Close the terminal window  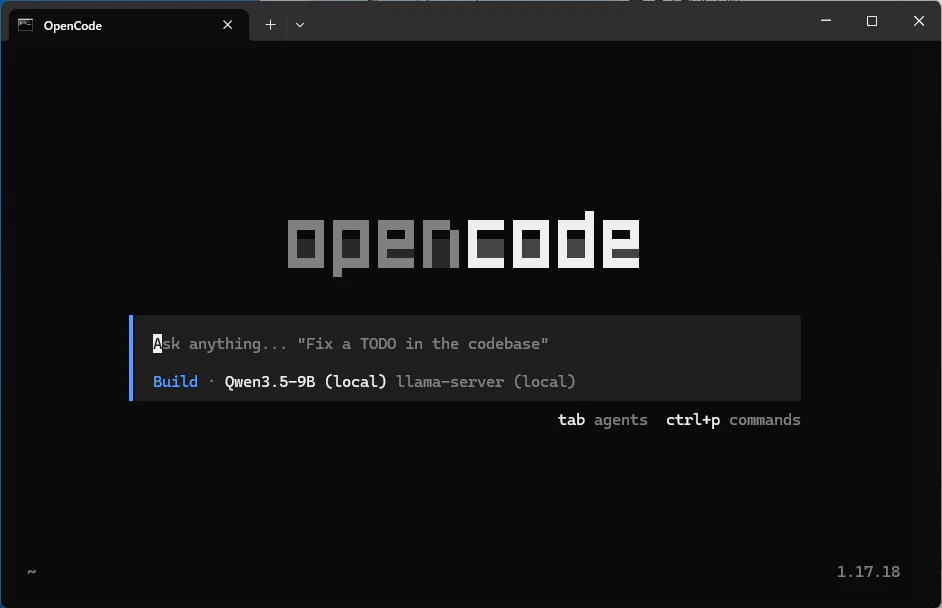tap(919, 21)
